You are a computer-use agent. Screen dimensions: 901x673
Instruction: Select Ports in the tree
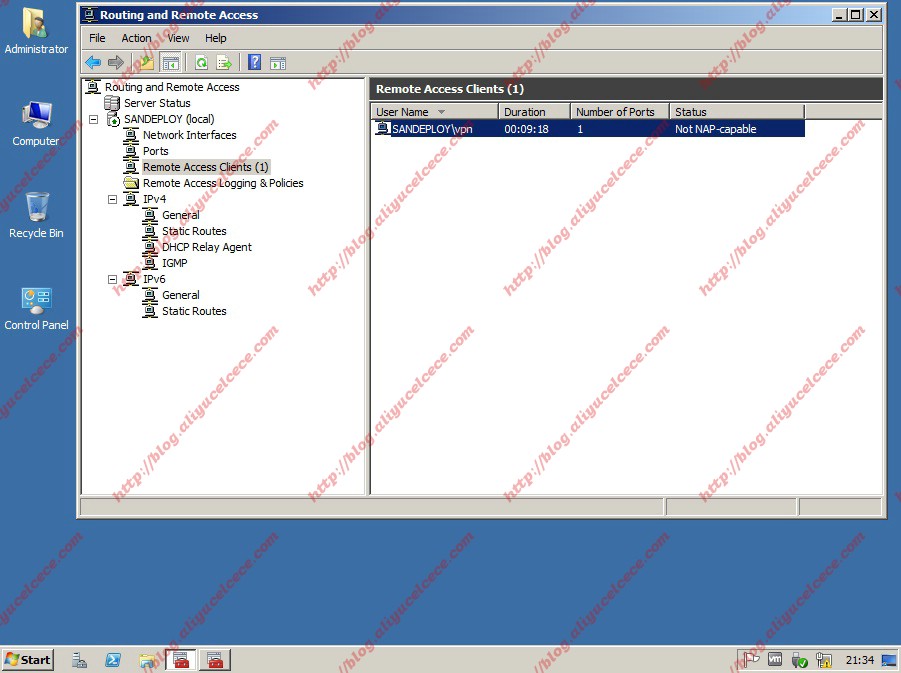(156, 151)
